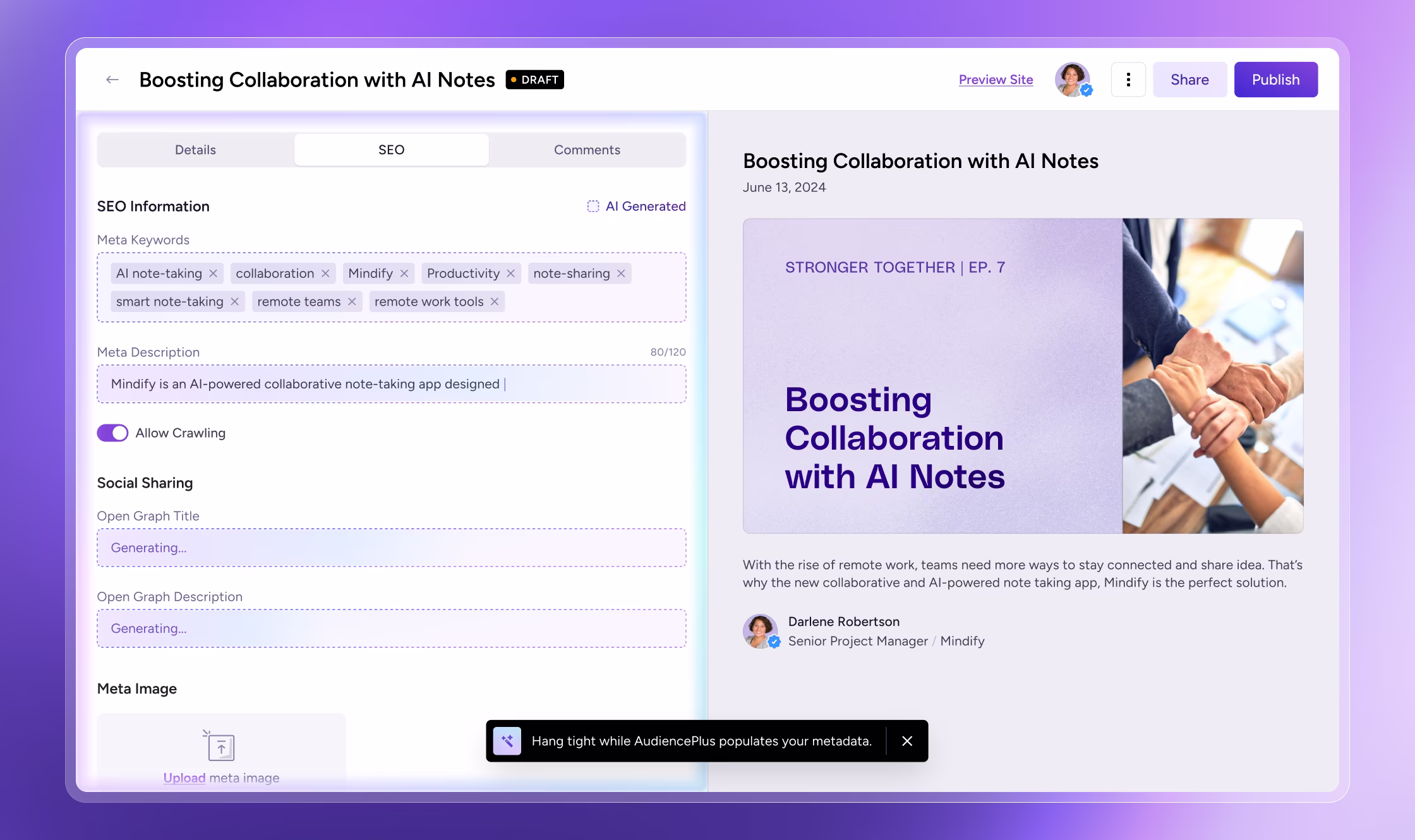
Task: Remove the 'AI note-taking' keyword tag
Action: click(214, 273)
